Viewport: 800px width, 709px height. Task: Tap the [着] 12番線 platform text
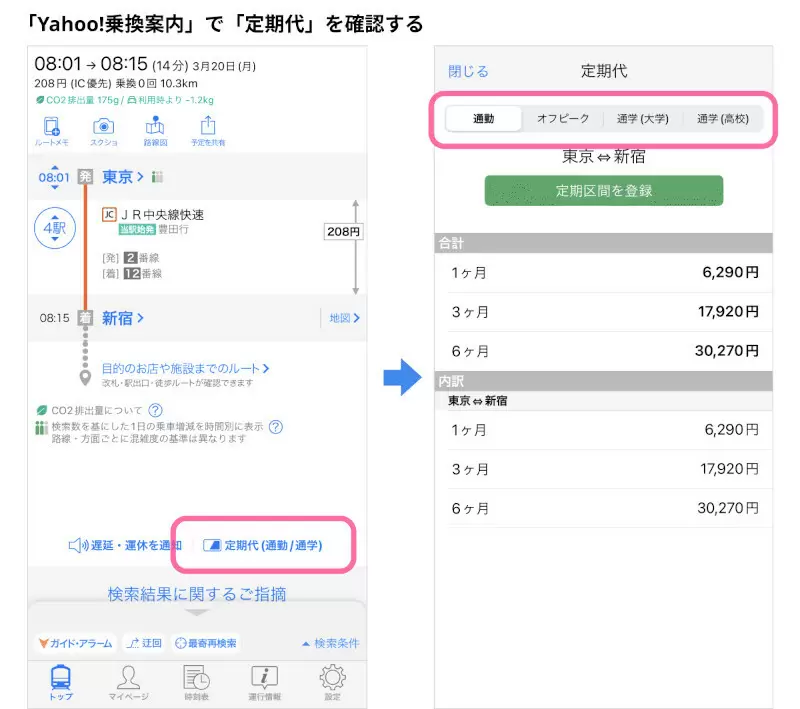(132, 274)
